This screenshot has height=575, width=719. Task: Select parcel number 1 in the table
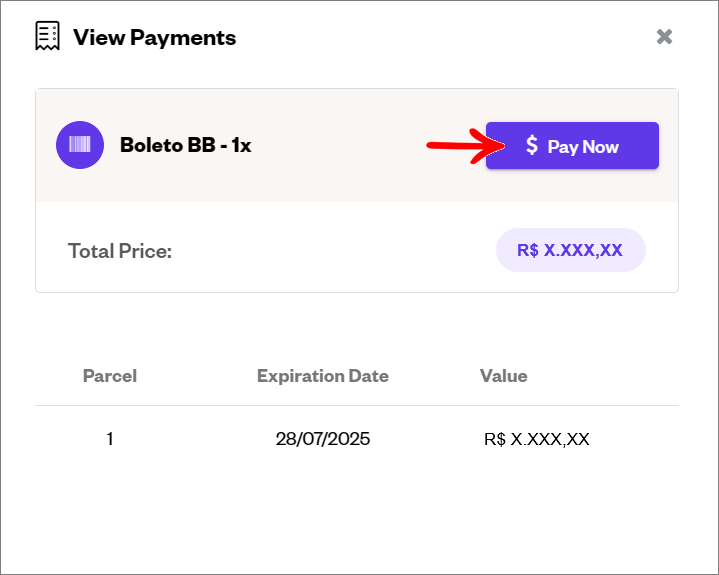coord(110,438)
